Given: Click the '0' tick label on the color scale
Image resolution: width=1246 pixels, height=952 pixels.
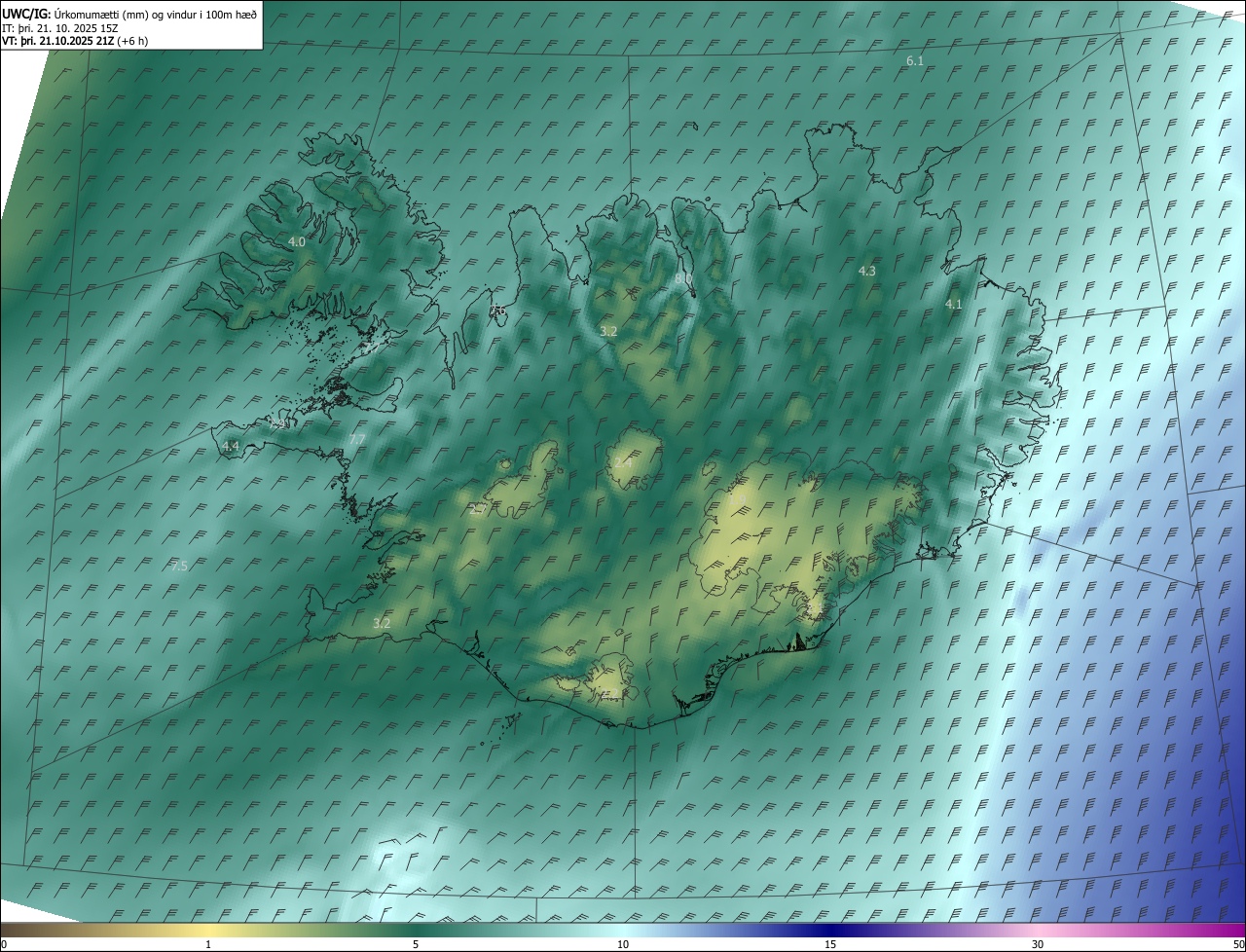Looking at the screenshot, I should coord(4,945).
